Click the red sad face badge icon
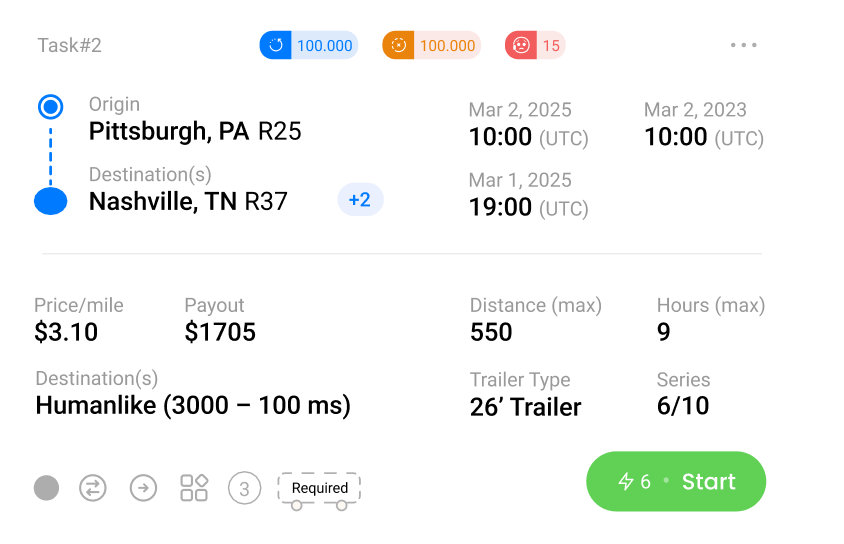This screenshot has height=544, width=844. point(521,45)
